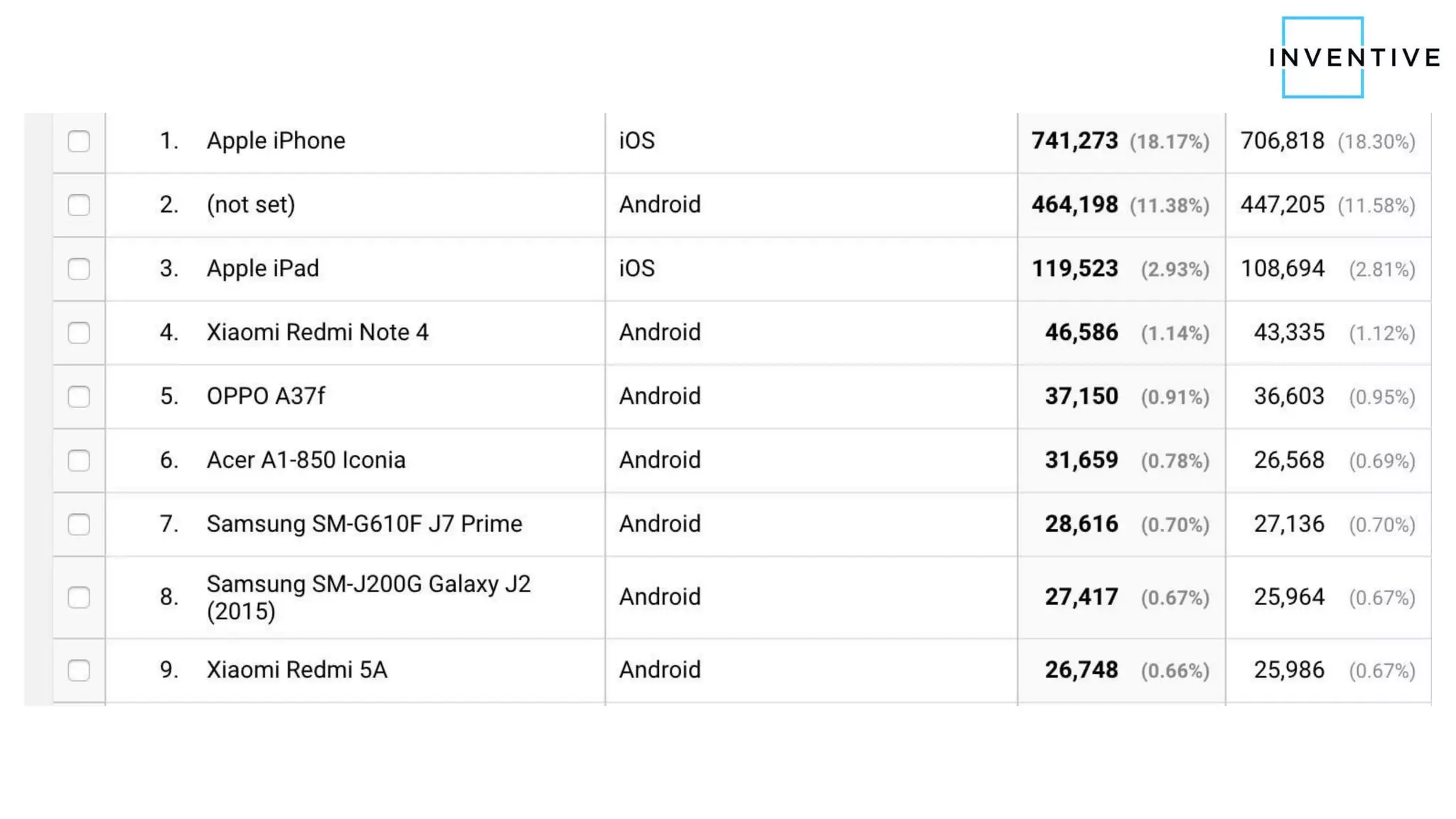Enable the Xiaomi Redmi Note 4 checkbox
Screen dimensions: 1456x819
pos(79,333)
